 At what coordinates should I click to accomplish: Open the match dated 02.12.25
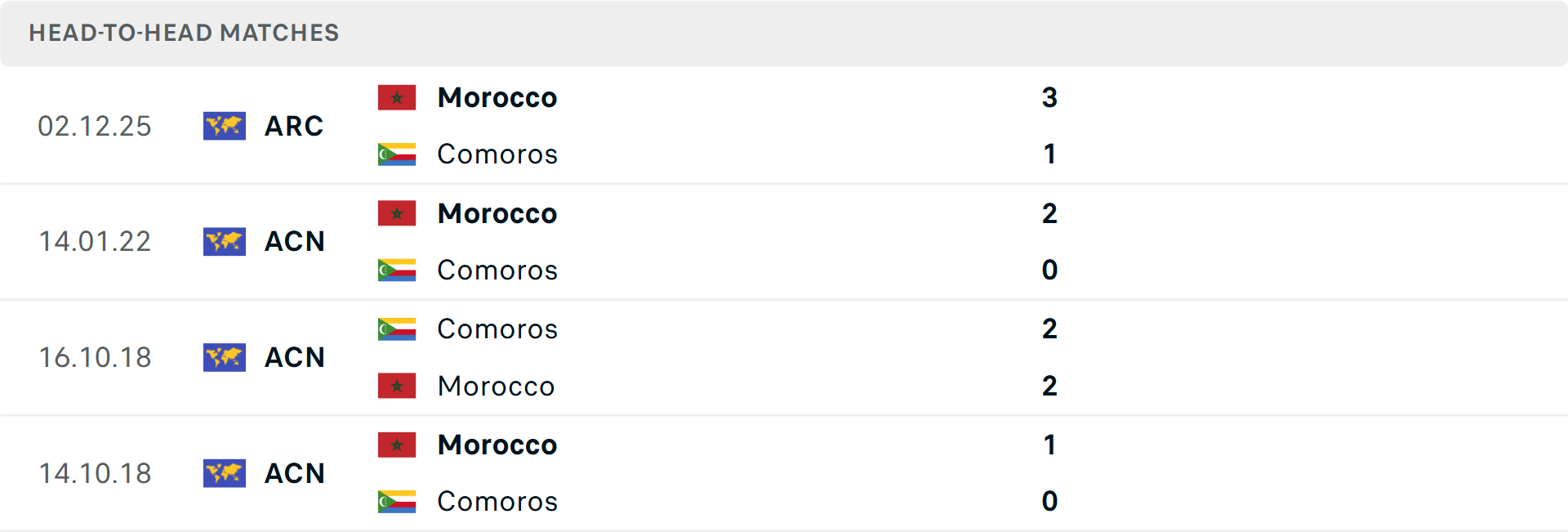(x=95, y=126)
